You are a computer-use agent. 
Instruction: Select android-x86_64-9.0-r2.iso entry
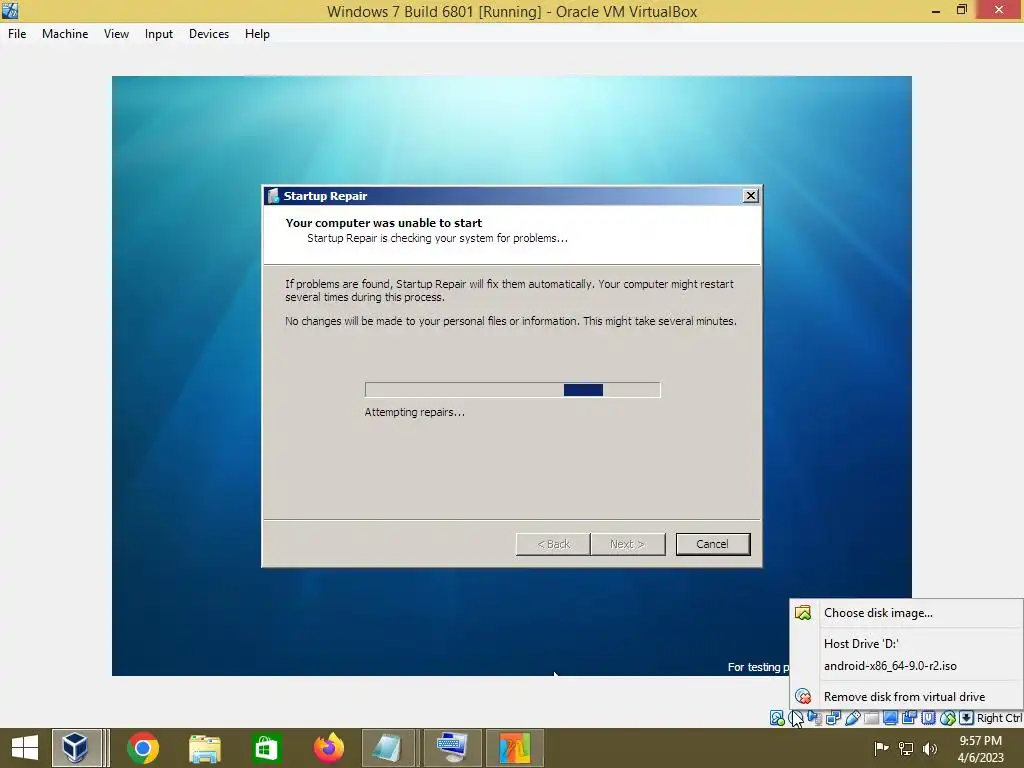(906, 665)
